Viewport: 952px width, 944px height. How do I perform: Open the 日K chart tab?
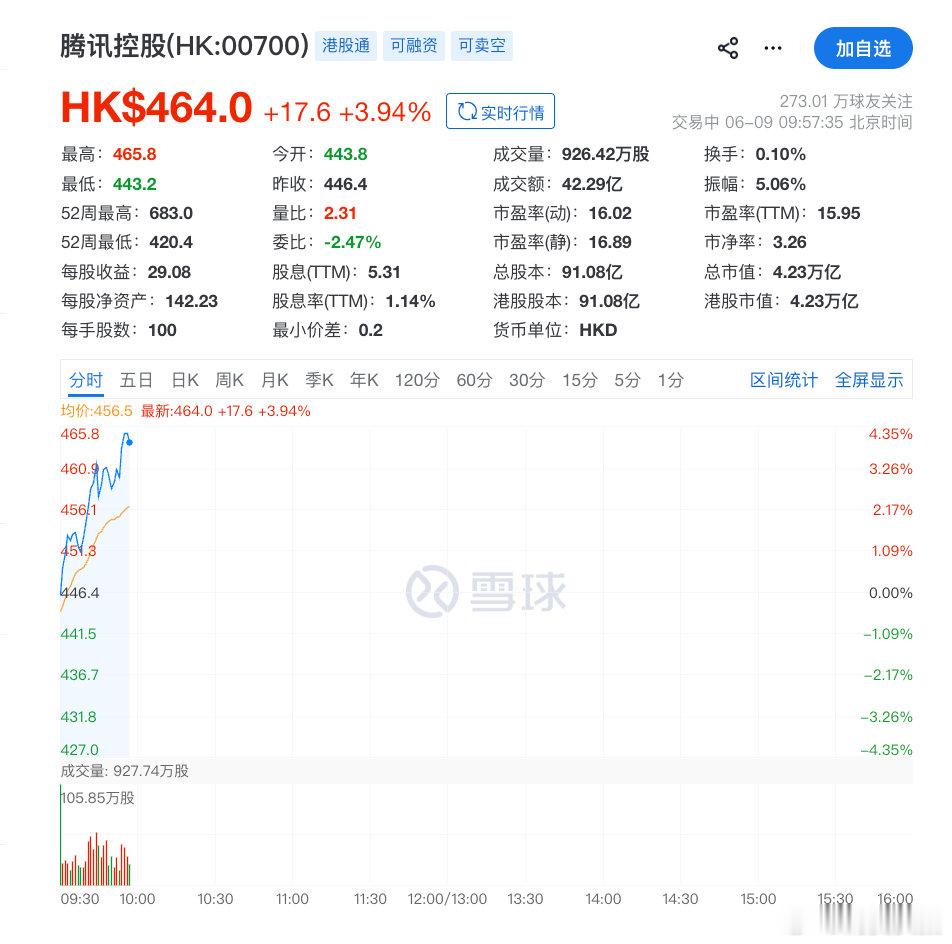(x=185, y=380)
